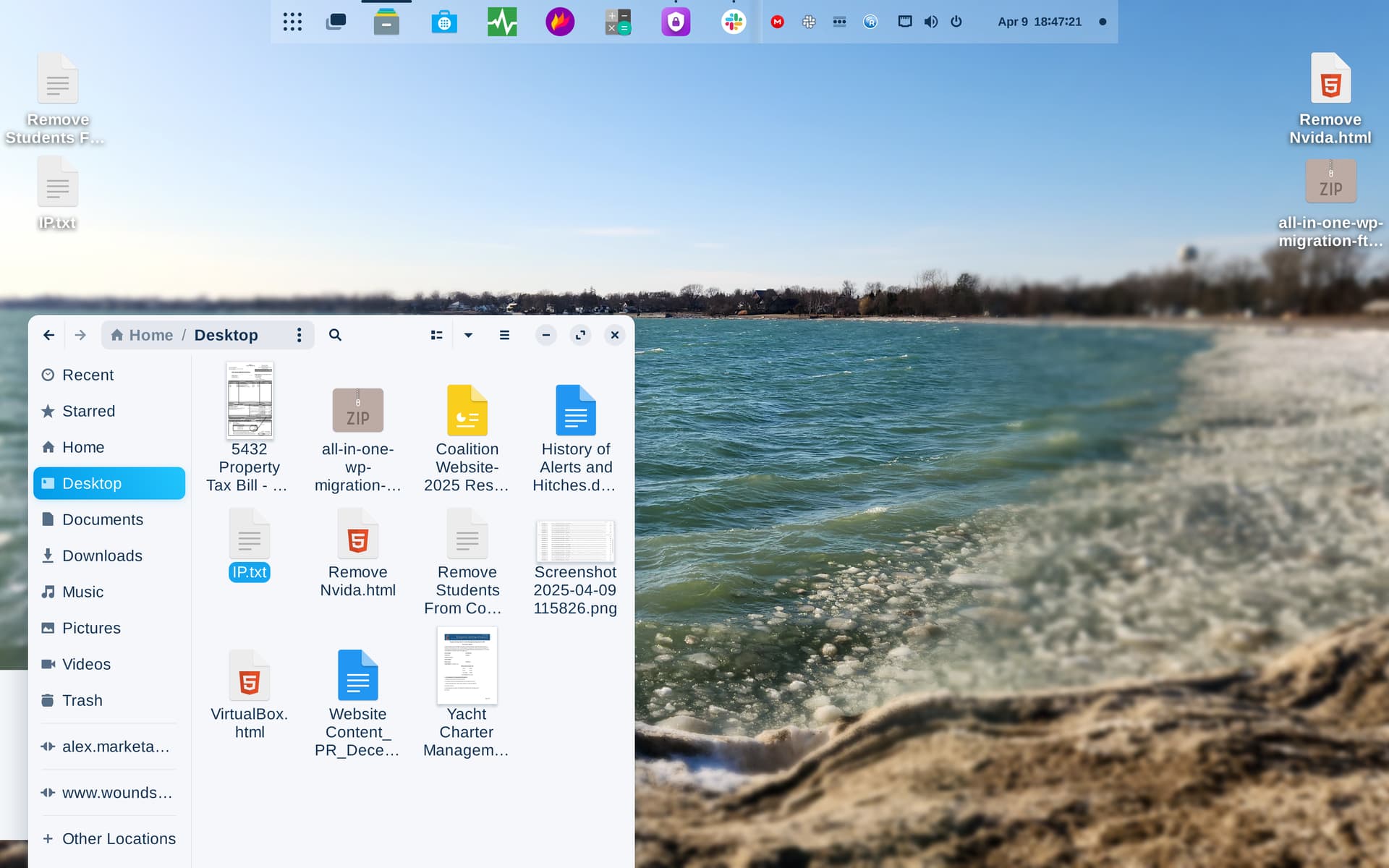Select Starred in the sidebar
Screen dimensions: 1389x868
click(x=109, y=411)
